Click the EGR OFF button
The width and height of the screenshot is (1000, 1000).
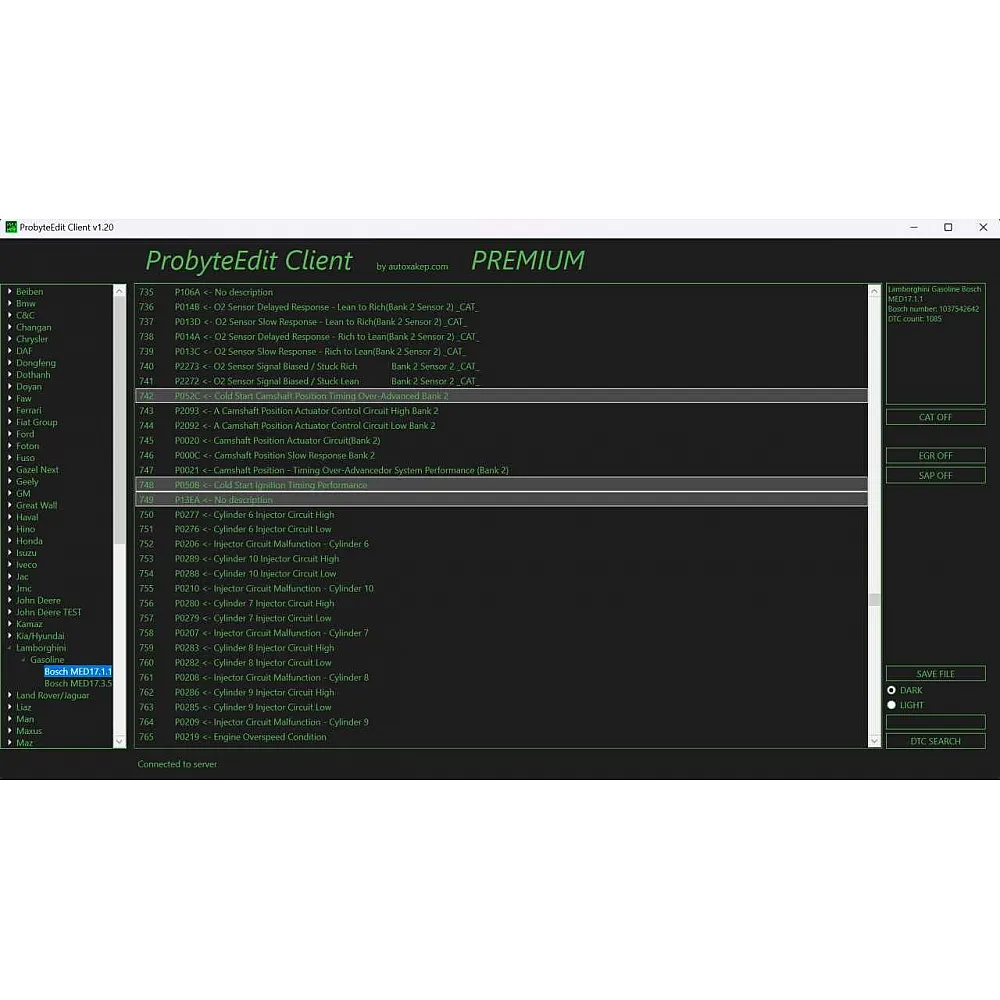(x=935, y=456)
